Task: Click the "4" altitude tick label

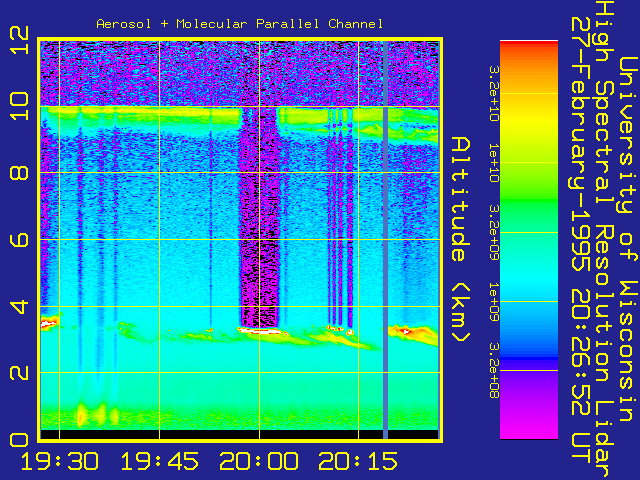Action: point(19,306)
